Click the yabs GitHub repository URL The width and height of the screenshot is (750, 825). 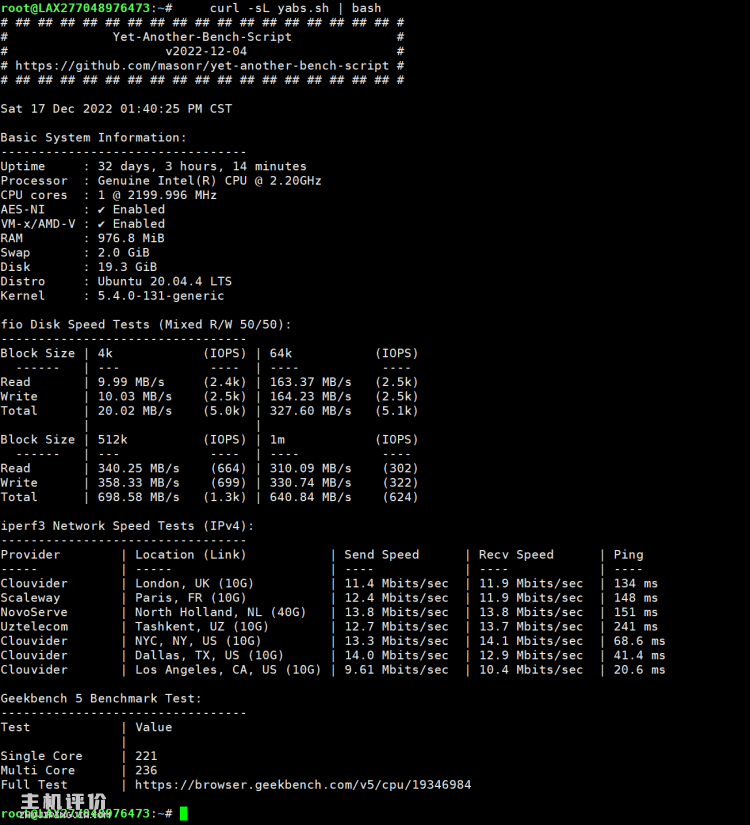click(x=202, y=66)
